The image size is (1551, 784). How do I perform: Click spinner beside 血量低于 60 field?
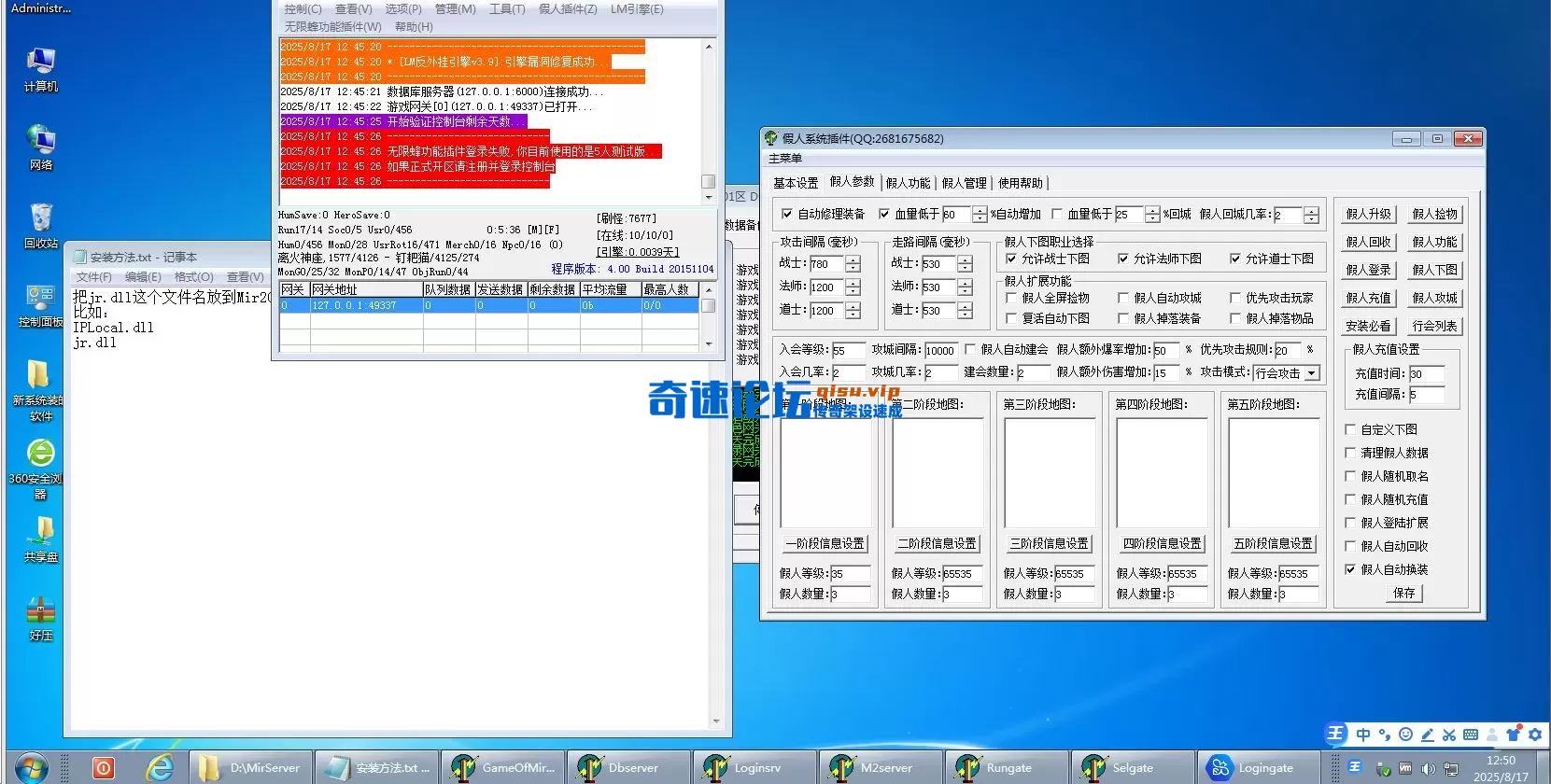(979, 215)
